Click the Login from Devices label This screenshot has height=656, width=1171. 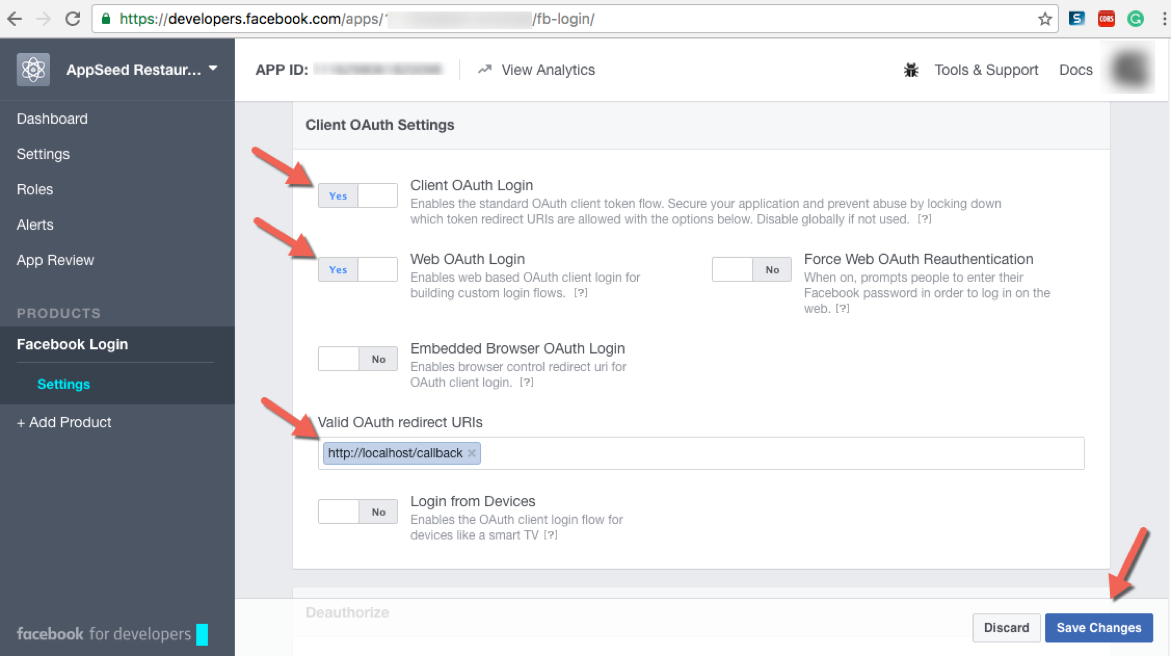click(473, 501)
